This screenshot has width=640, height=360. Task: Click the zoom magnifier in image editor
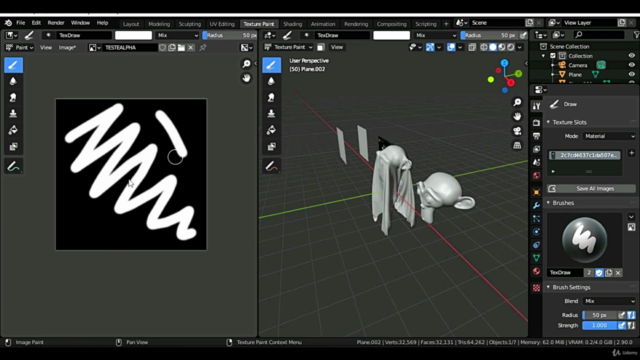coord(246,64)
